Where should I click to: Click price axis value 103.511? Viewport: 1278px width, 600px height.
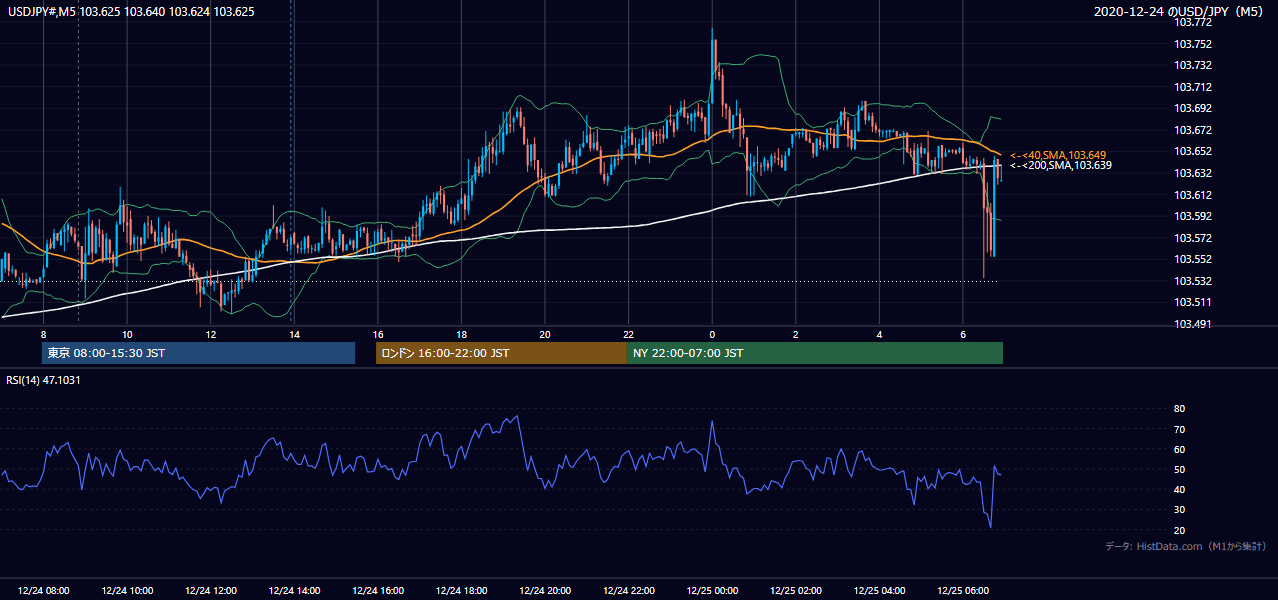(1192, 302)
